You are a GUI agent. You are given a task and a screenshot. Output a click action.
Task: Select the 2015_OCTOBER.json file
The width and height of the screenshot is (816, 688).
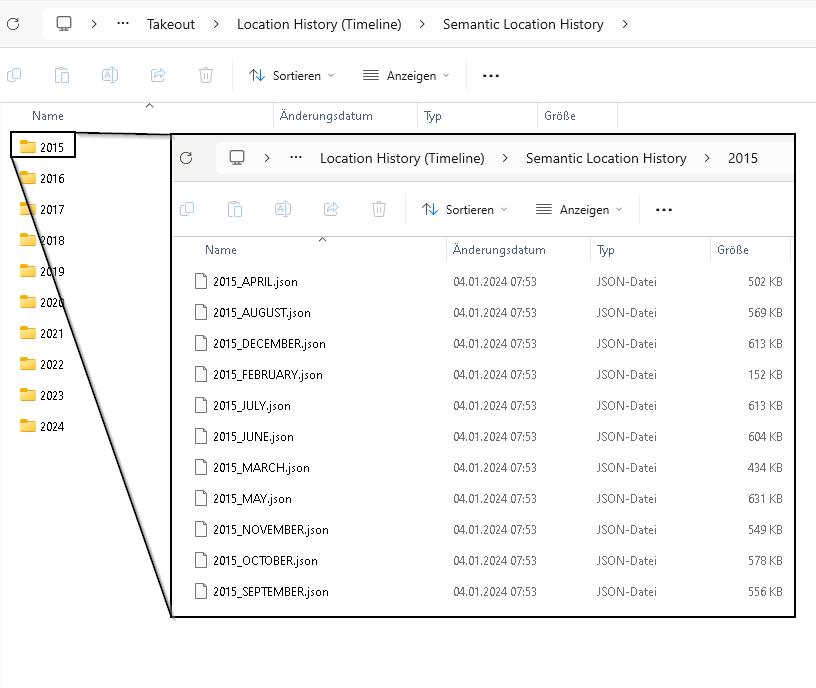point(265,561)
